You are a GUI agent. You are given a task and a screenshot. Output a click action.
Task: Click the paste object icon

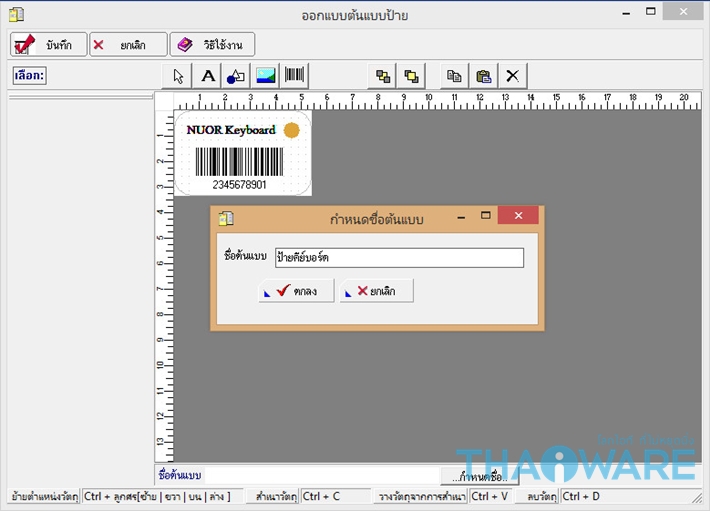coord(484,76)
